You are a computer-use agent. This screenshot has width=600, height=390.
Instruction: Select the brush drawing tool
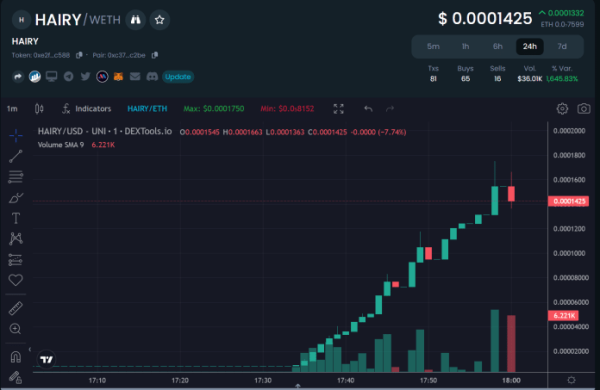pyautogui.click(x=16, y=198)
